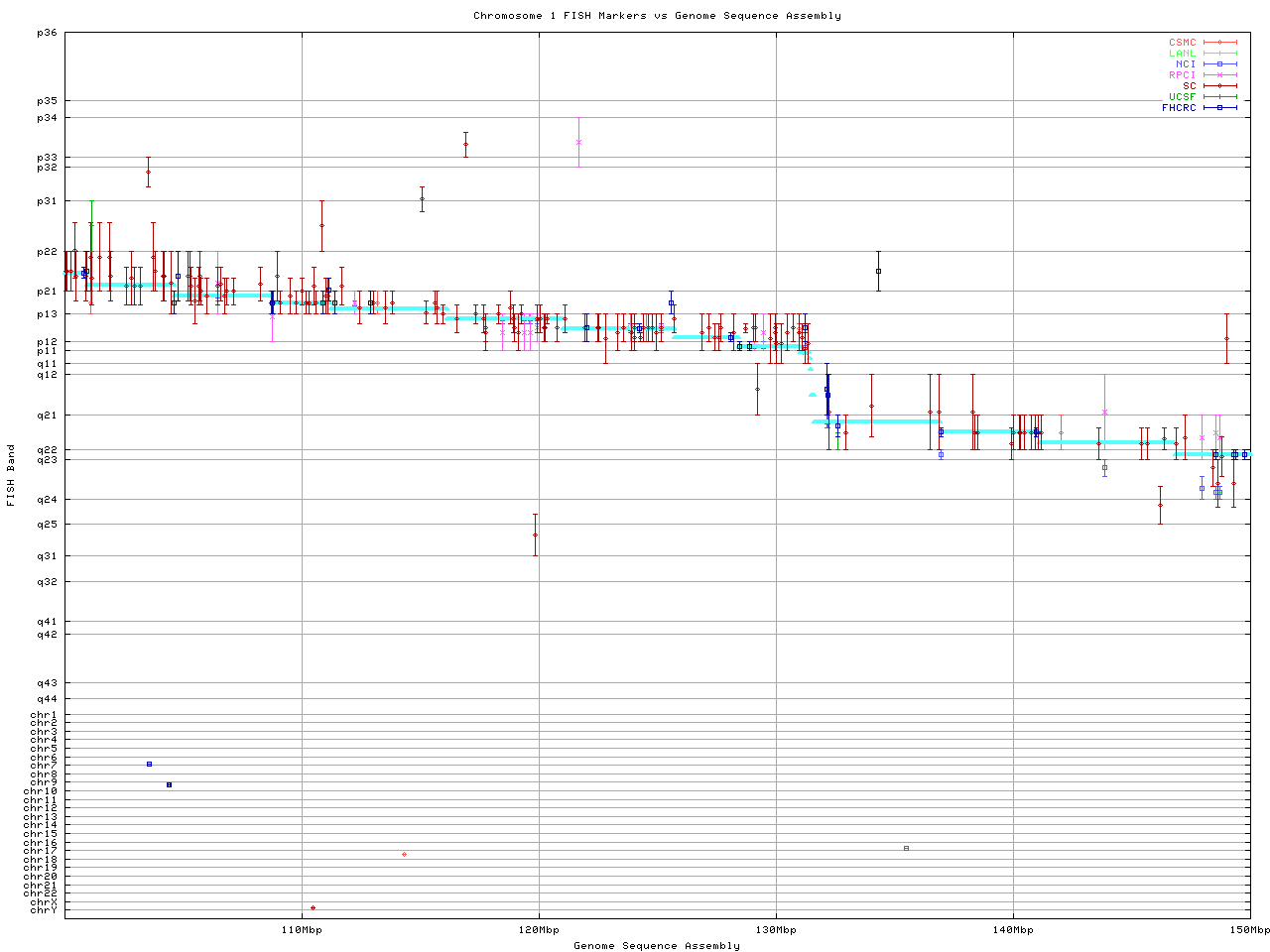Image resolution: width=1270 pixels, height=952 pixels.
Task: Select the CSMC legend label
Action: 1182,43
